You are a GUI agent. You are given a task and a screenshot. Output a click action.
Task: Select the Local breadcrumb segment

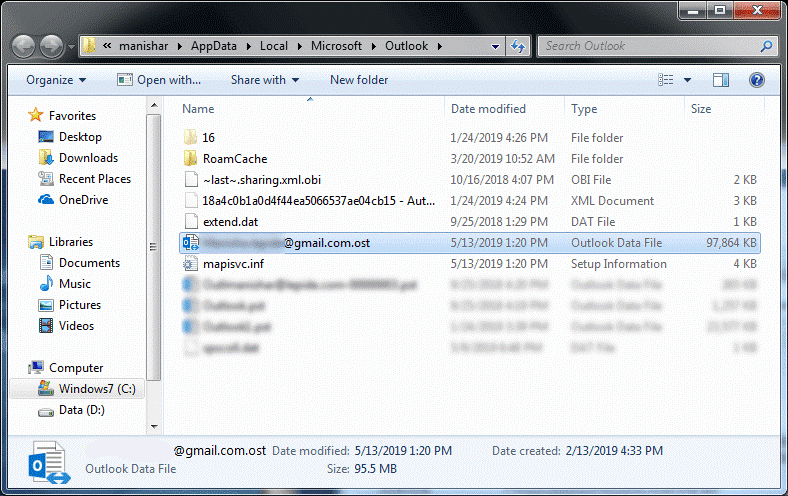pyautogui.click(x=274, y=46)
